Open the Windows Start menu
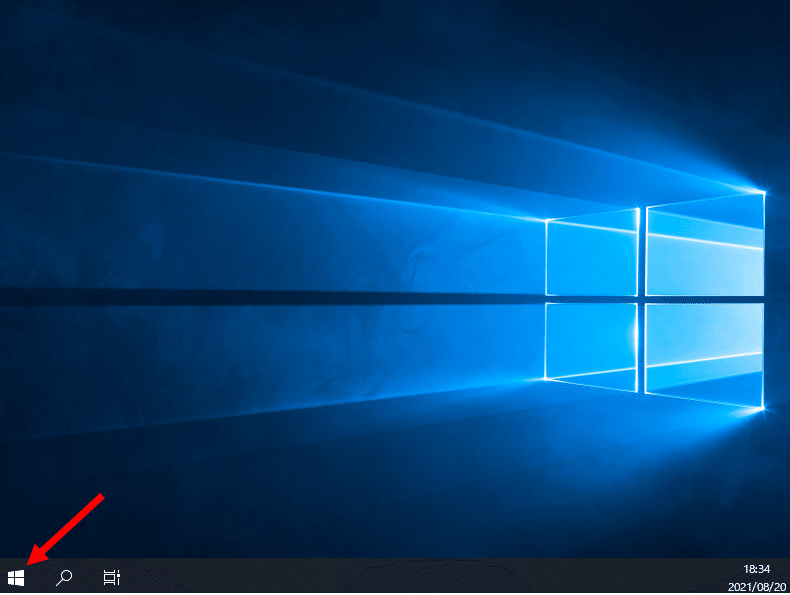Image resolution: width=790 pixels, height=595 pixels. (16, 578)
